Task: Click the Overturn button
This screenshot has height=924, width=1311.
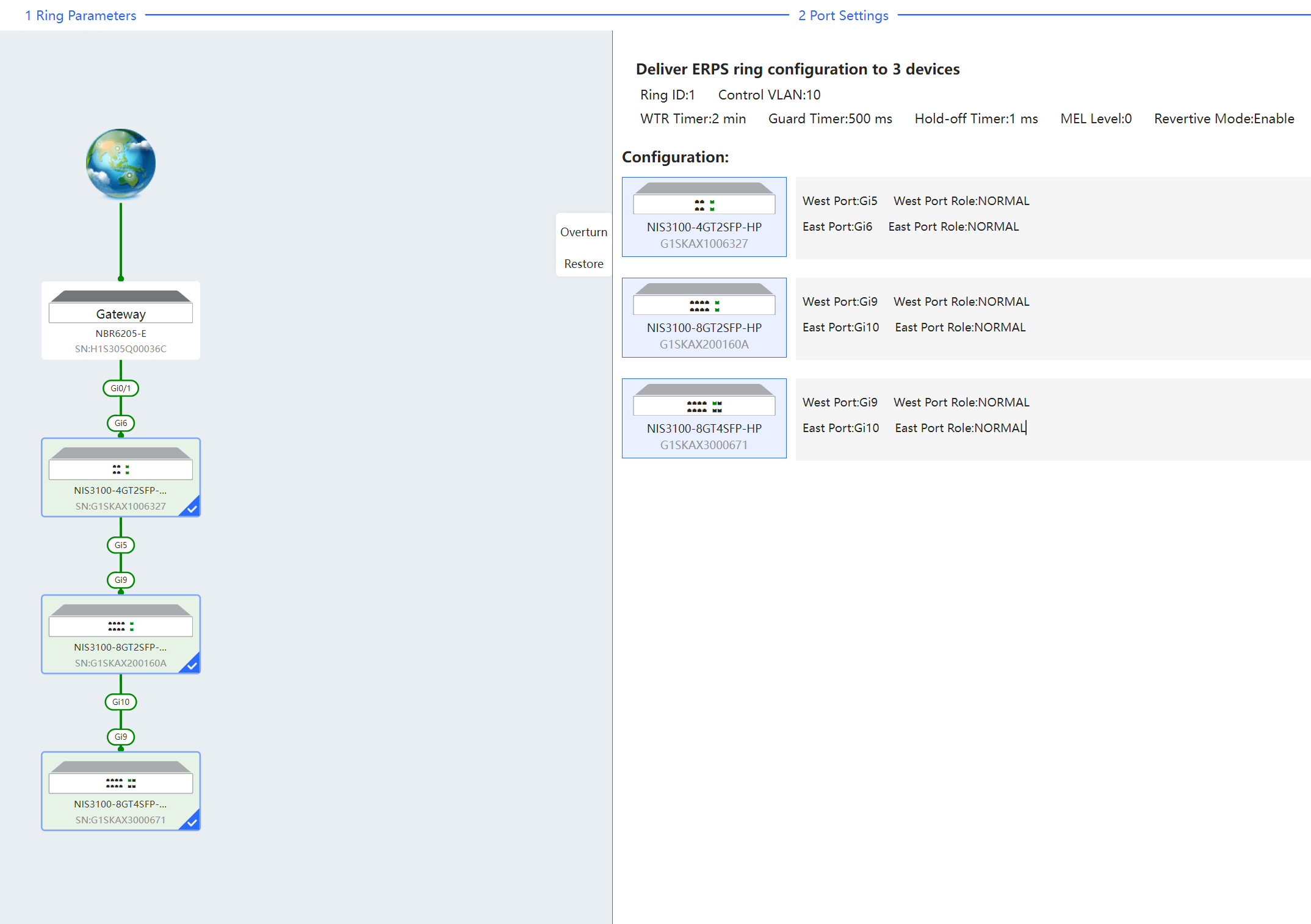Action: tap(583, 232)
